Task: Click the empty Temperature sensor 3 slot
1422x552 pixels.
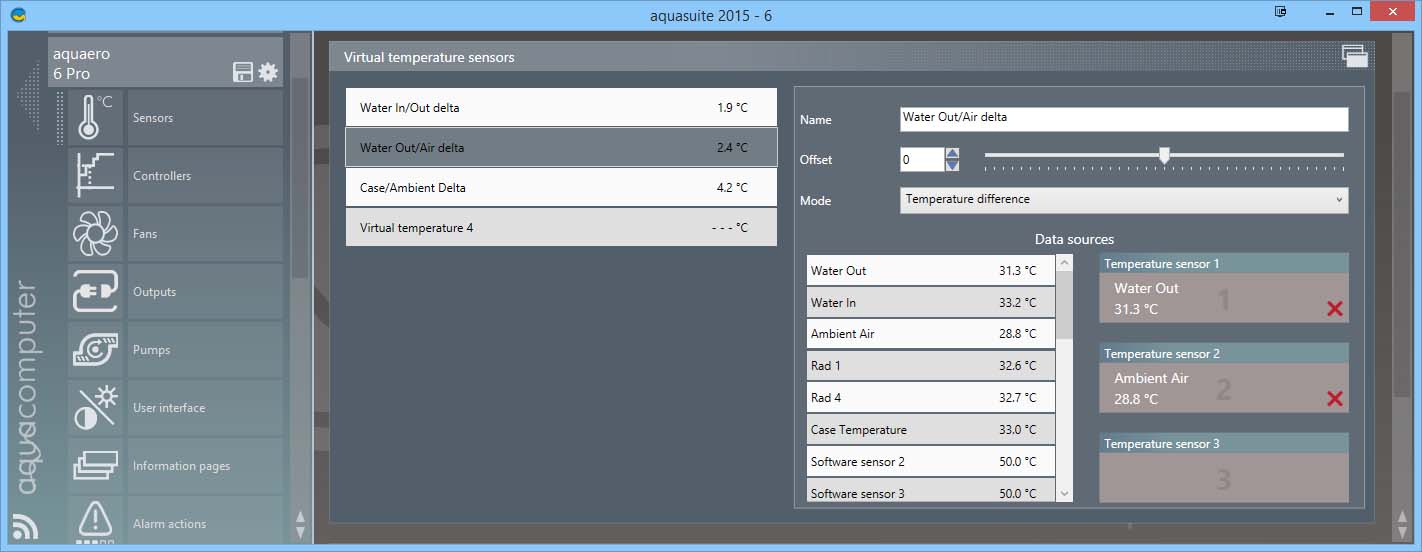Action: click(1224, 468)
